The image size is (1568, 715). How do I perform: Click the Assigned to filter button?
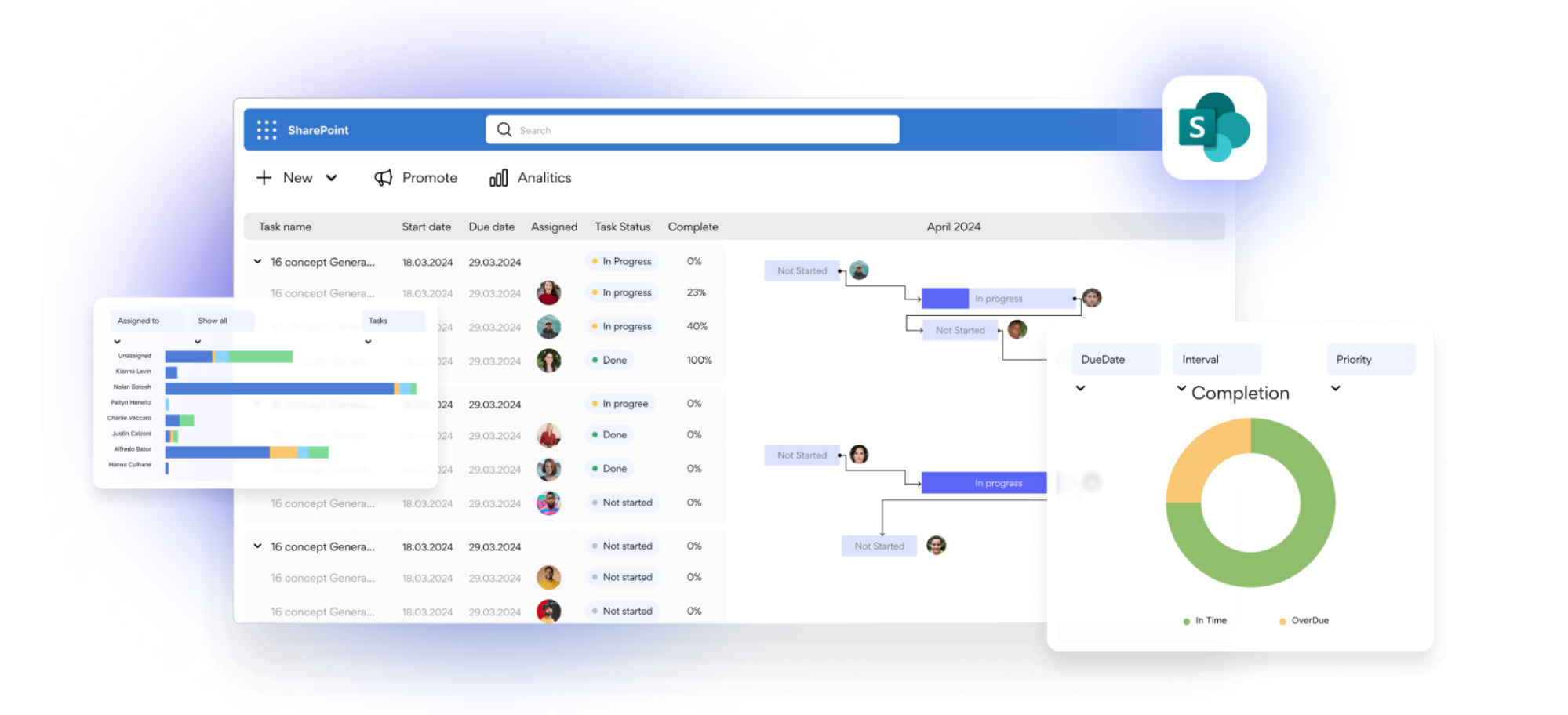pyautogui.click(x=147, y=321)
